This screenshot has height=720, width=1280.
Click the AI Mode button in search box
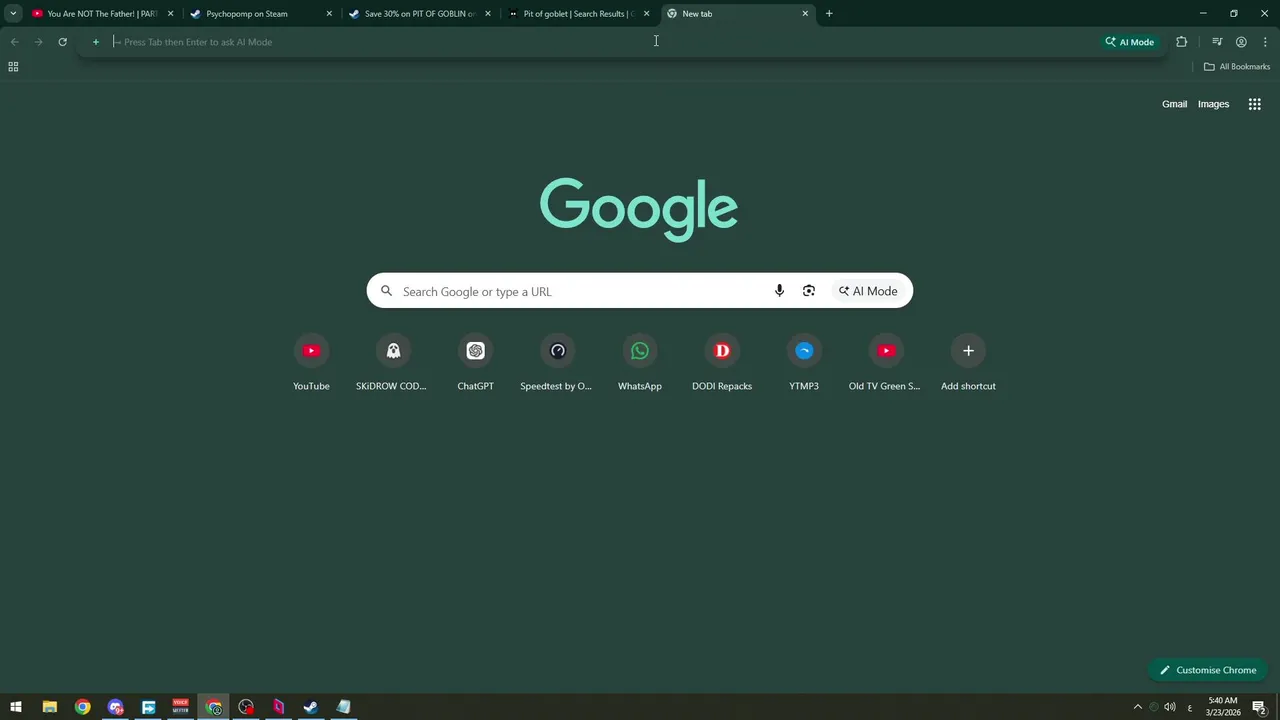tap(868, 291)
